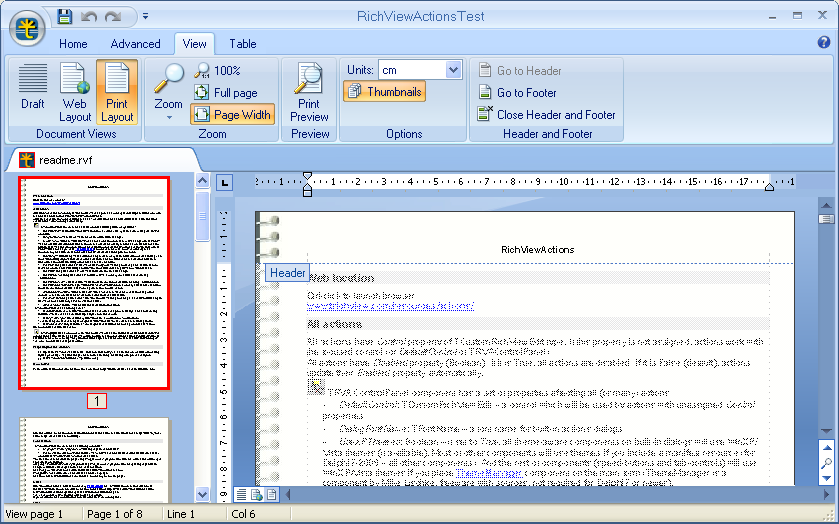Screen dimensions: 839x524
Task: Click the 'Col 6' status entry
Action: coord(243,514)
